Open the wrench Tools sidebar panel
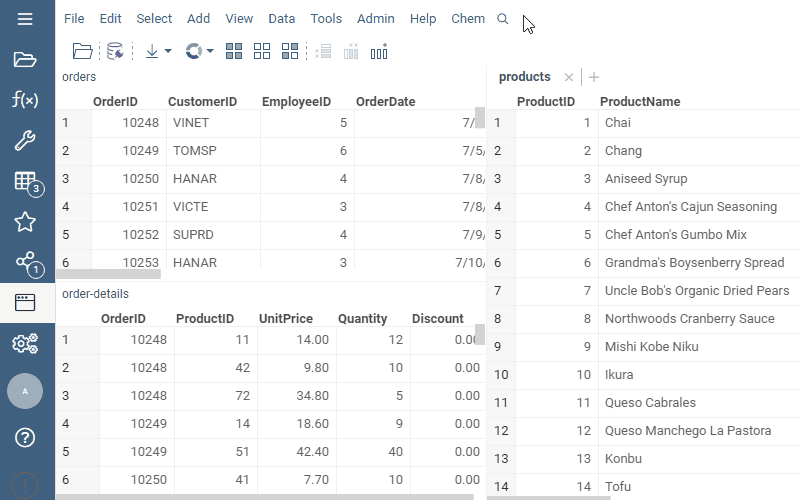 pos(25,140)
